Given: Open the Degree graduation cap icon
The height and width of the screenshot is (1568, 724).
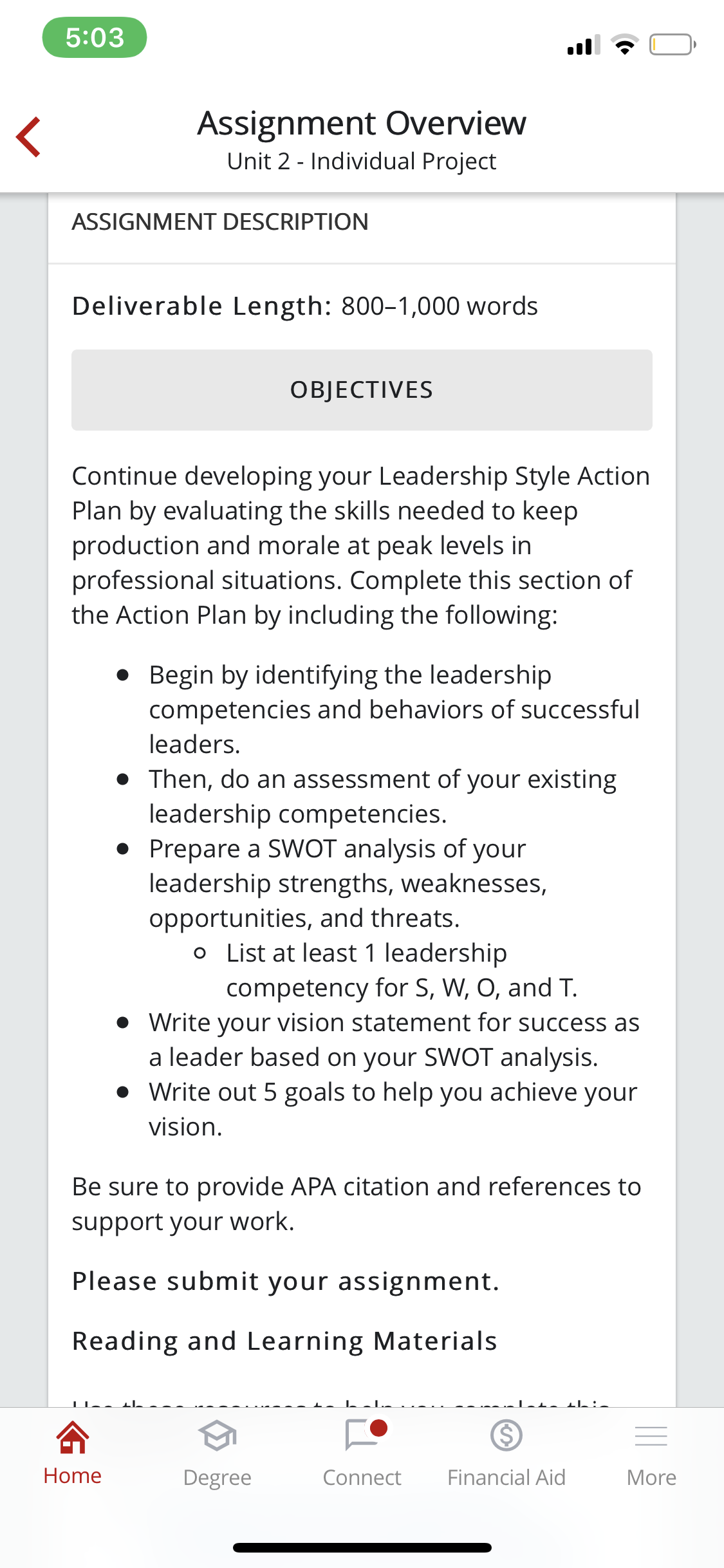Looking at the screenshot, I should click(217, 1436).
